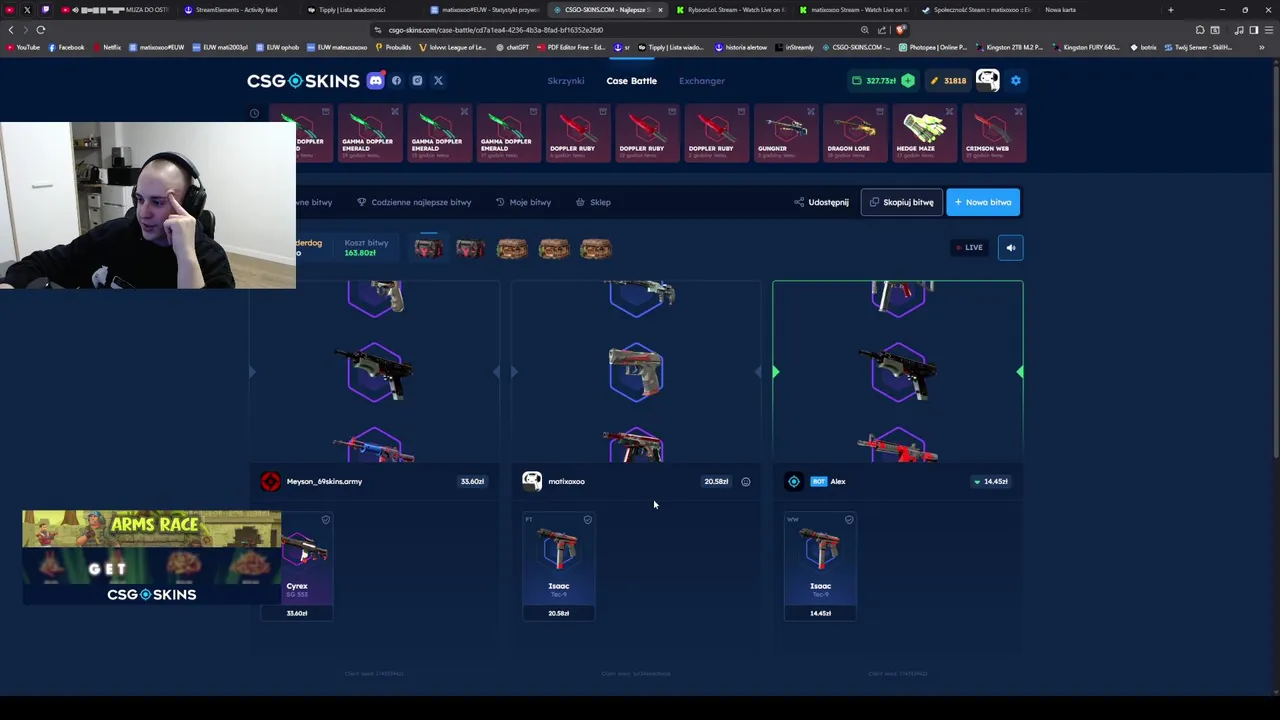Select the Hedge Maze gloves drop card
1280x720 pixels.
coord(923,133)
